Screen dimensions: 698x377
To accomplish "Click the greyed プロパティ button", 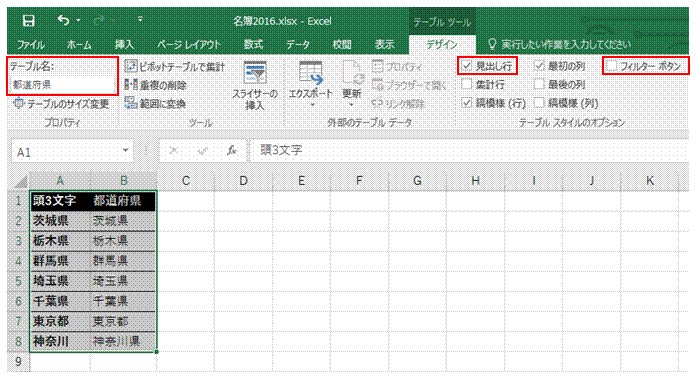I will (397, 67).
